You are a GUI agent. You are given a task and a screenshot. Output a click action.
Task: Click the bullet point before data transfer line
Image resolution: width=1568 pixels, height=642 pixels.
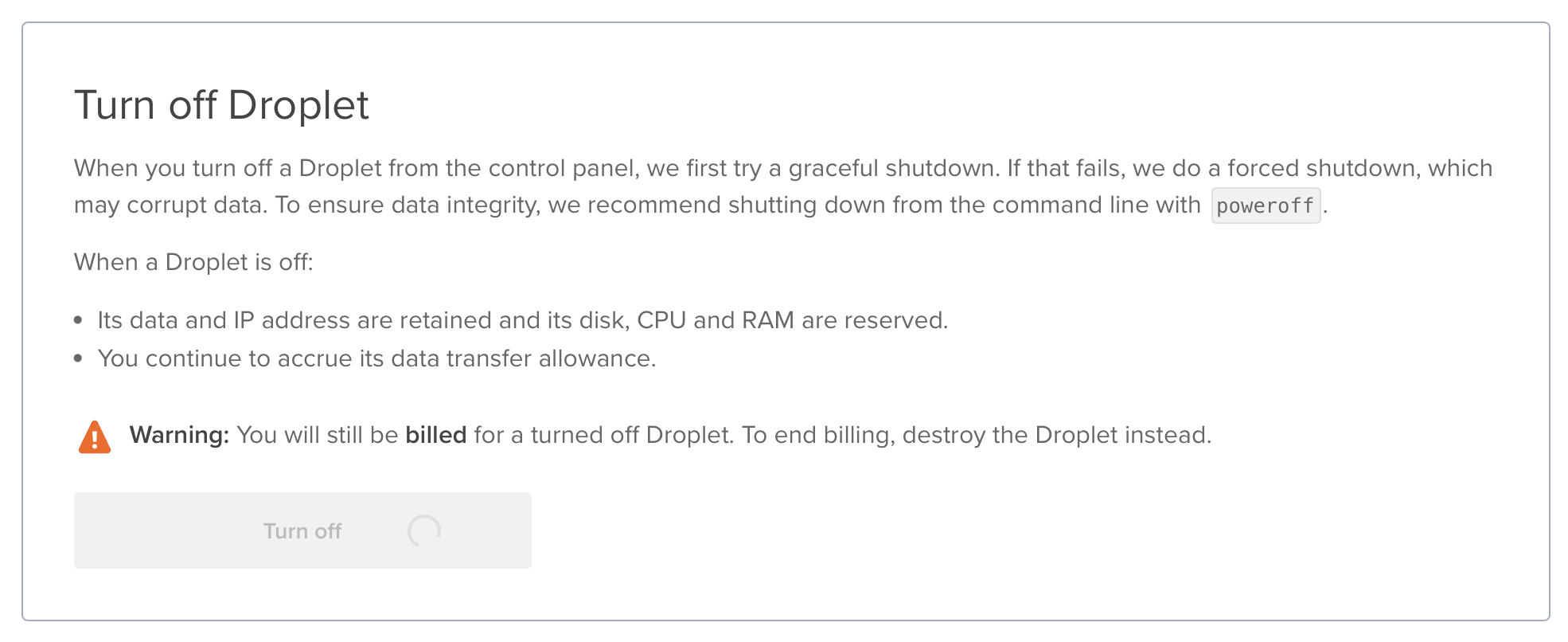[78, 357]
